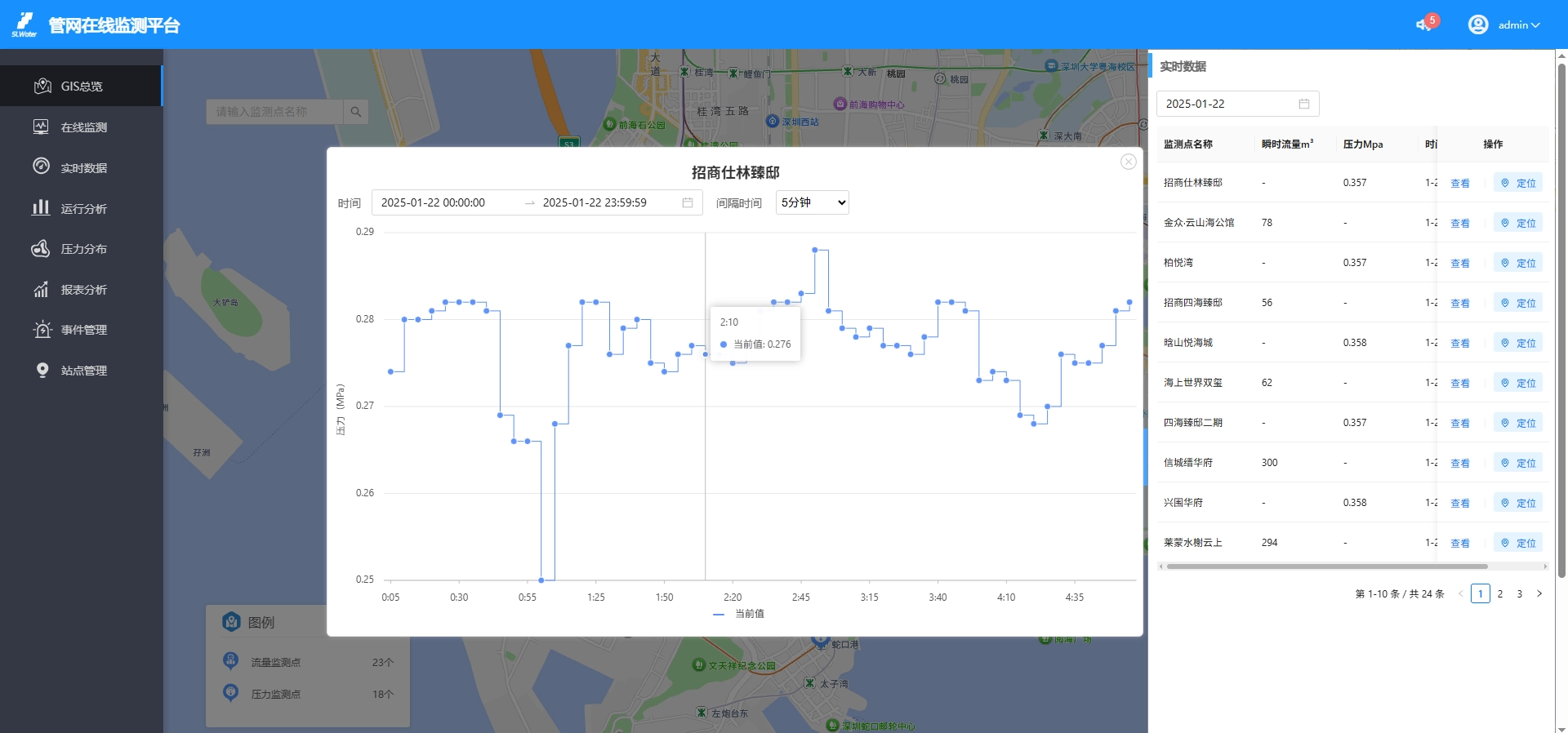The width and height of the screenshot is (1568, 733).
Task: Go to page 3 of the table
Action: pos(1520,594)
